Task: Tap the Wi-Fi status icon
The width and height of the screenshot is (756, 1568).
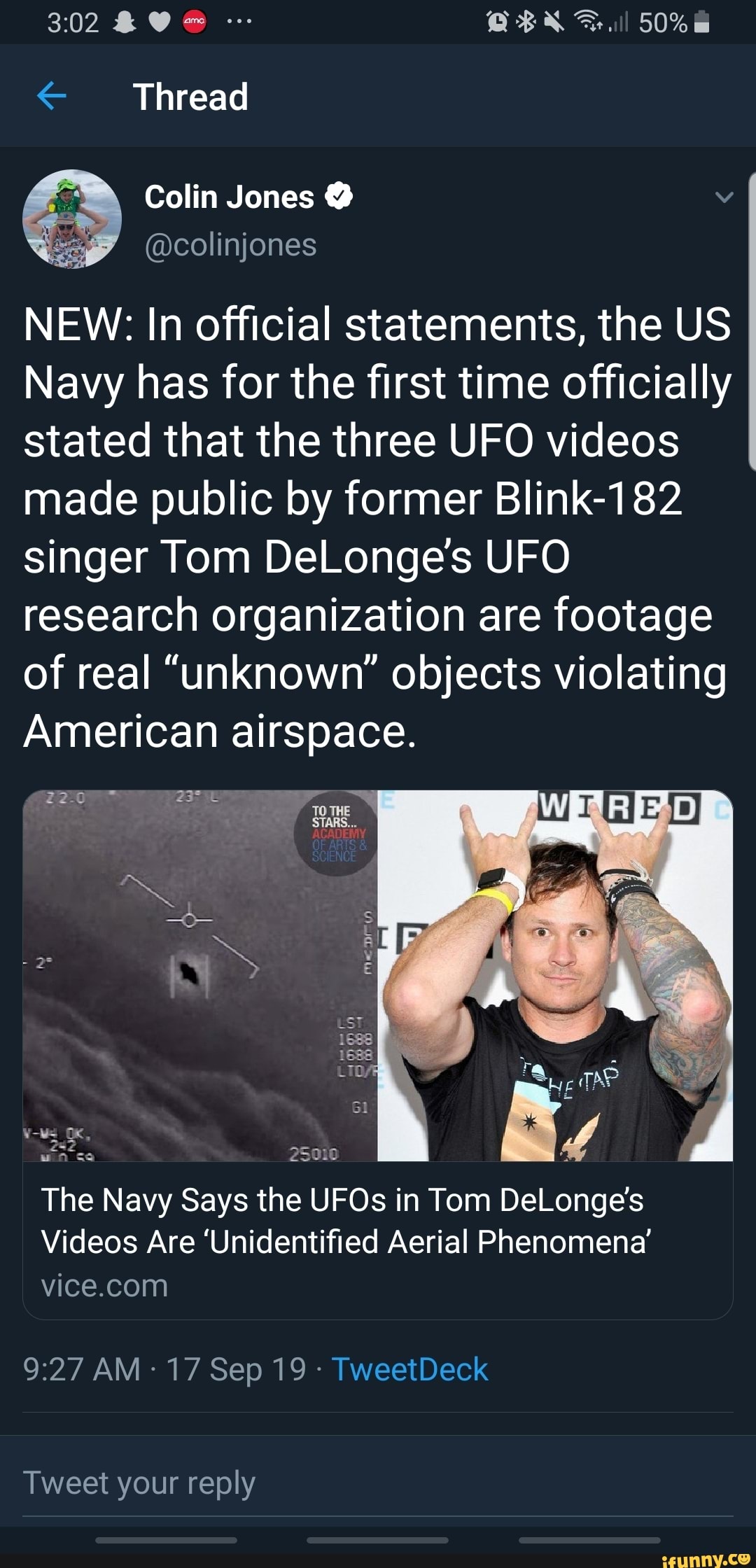Action: (x=587, y=23)
